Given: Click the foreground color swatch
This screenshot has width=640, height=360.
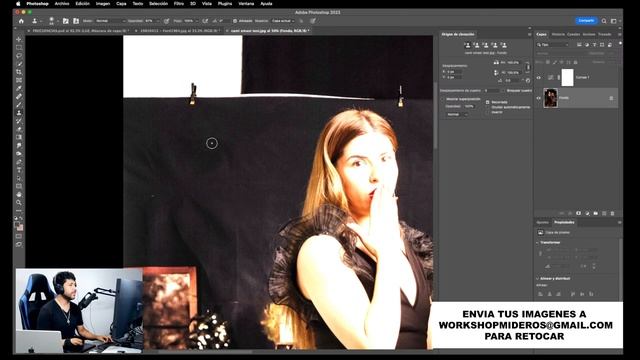Looking at the screenshot, I should 17,224.
